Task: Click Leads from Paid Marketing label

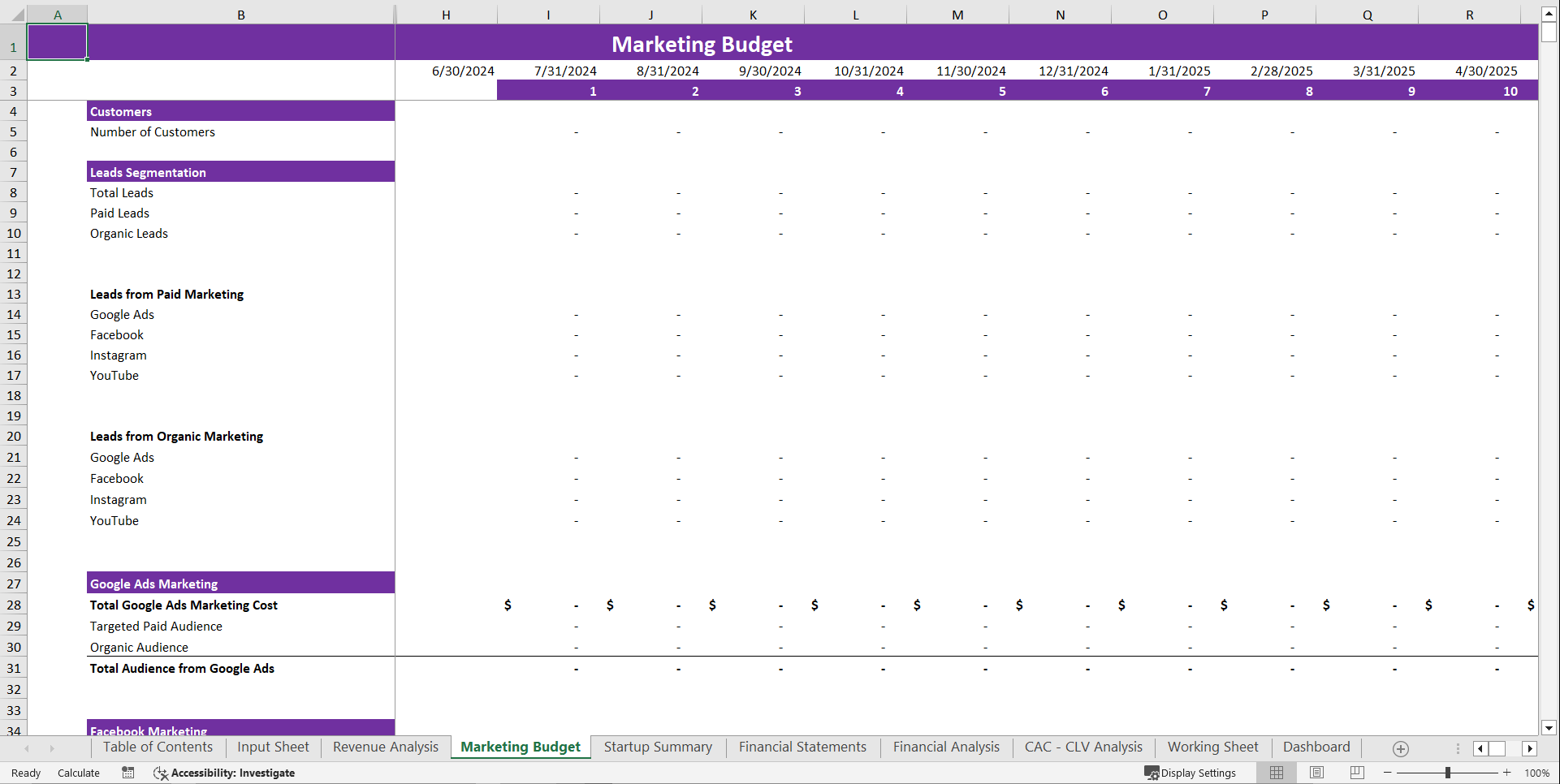Action: coord(166,294)
